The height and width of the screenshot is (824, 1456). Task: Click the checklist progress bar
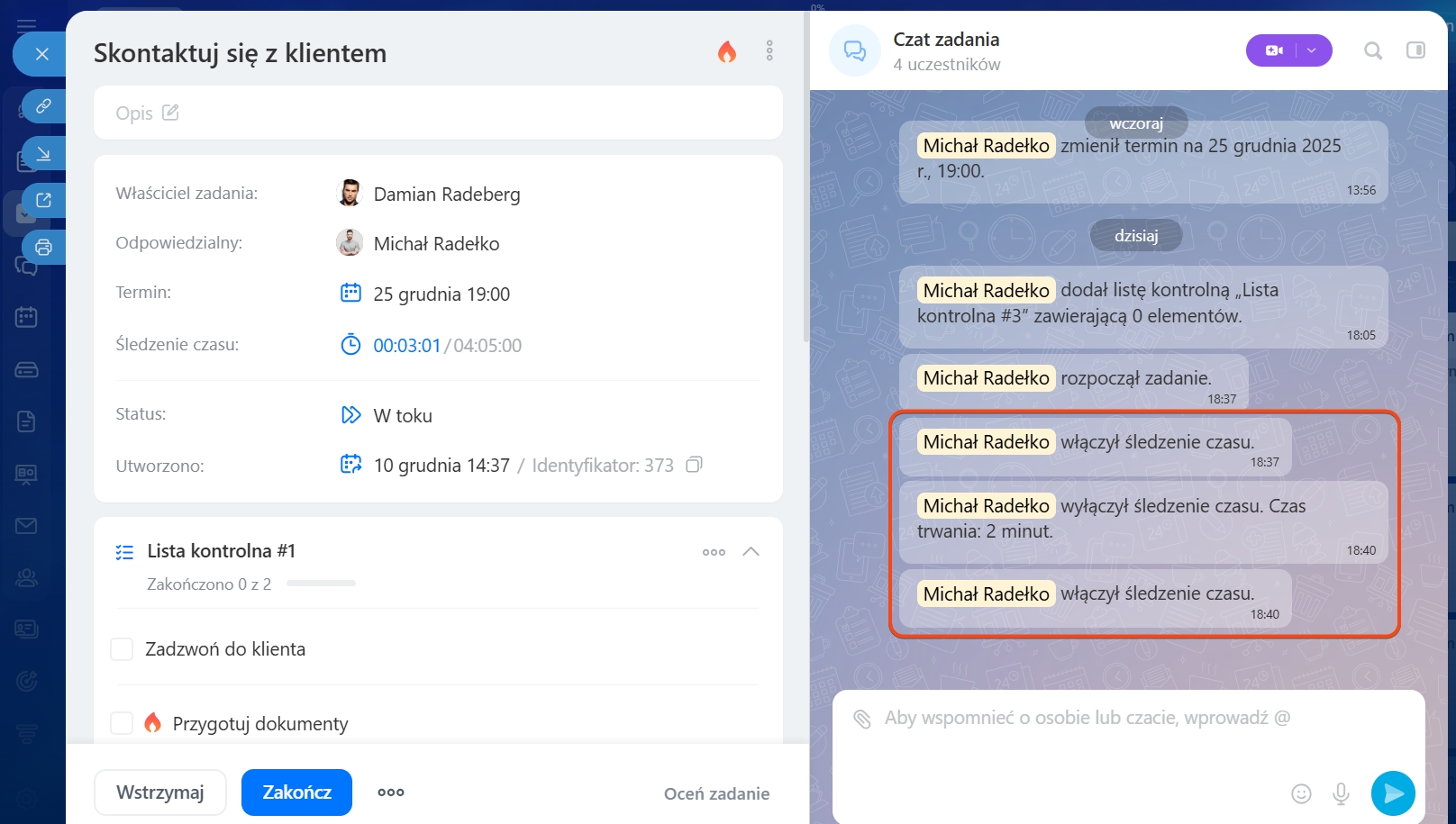[x=321, y=584]
